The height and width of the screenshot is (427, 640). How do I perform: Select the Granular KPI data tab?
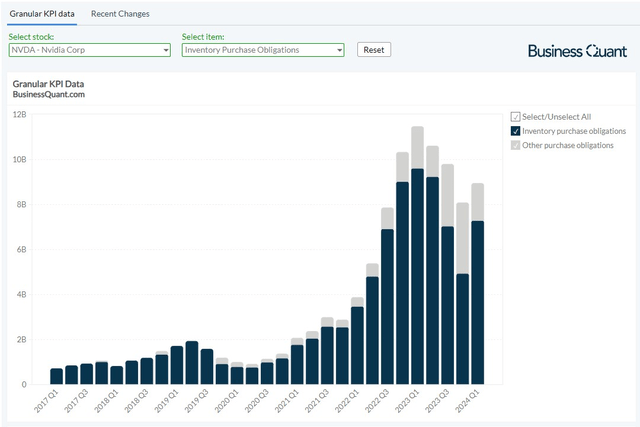point(42,14)
